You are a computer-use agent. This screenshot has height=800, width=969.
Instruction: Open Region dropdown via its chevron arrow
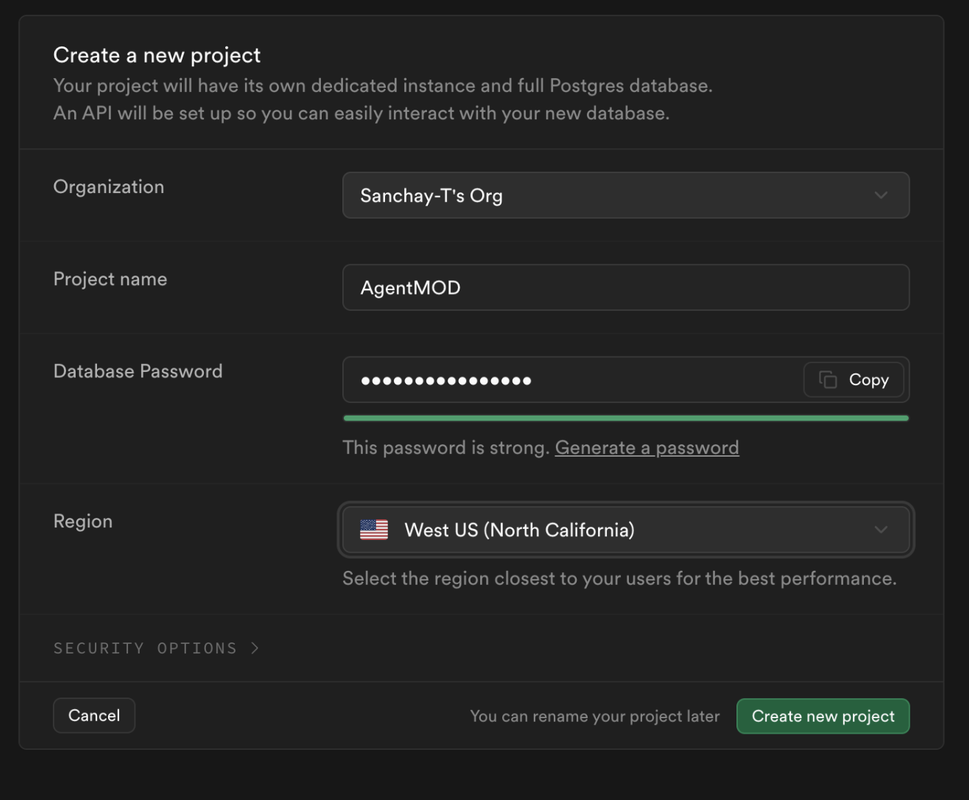click(x=881, y=529)
